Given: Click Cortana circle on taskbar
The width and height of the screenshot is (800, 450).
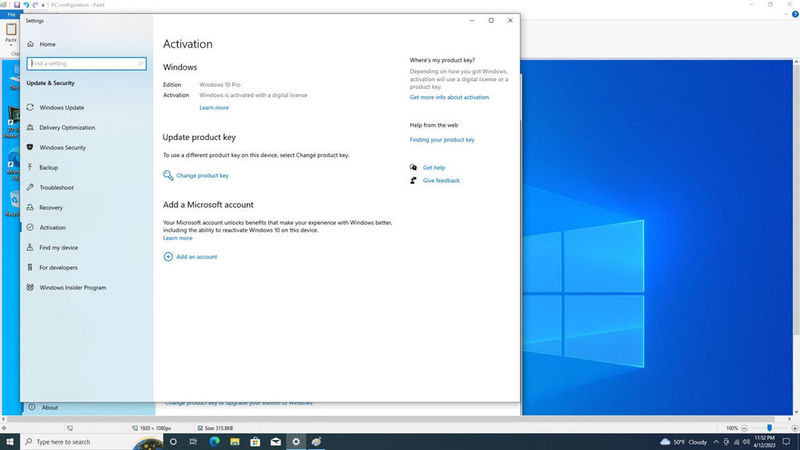Looking at the screenshot, I should click(173, 442).
